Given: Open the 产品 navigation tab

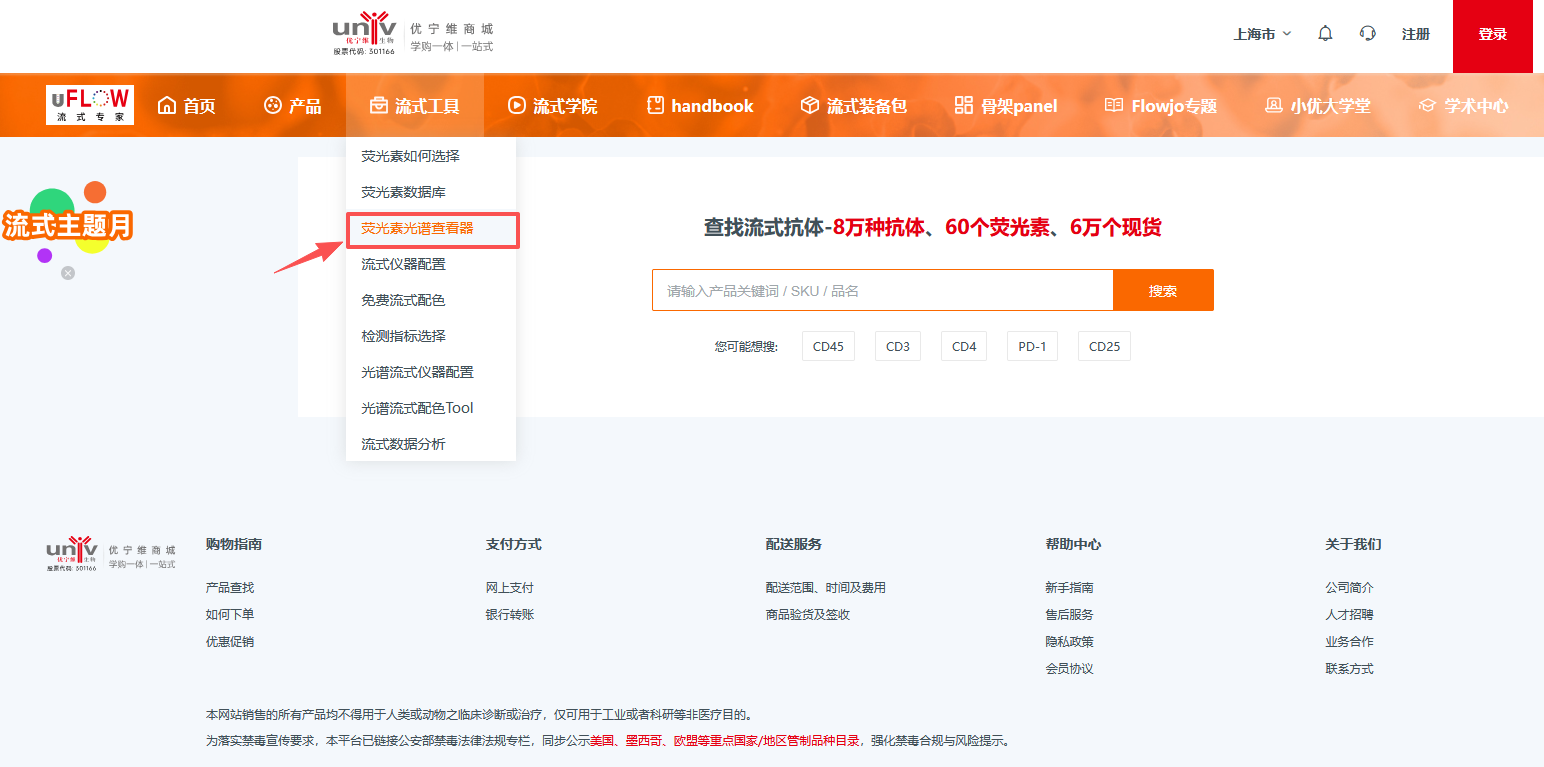Looking at the screenshot, I should pyautogui.click(x=292, y=105).
